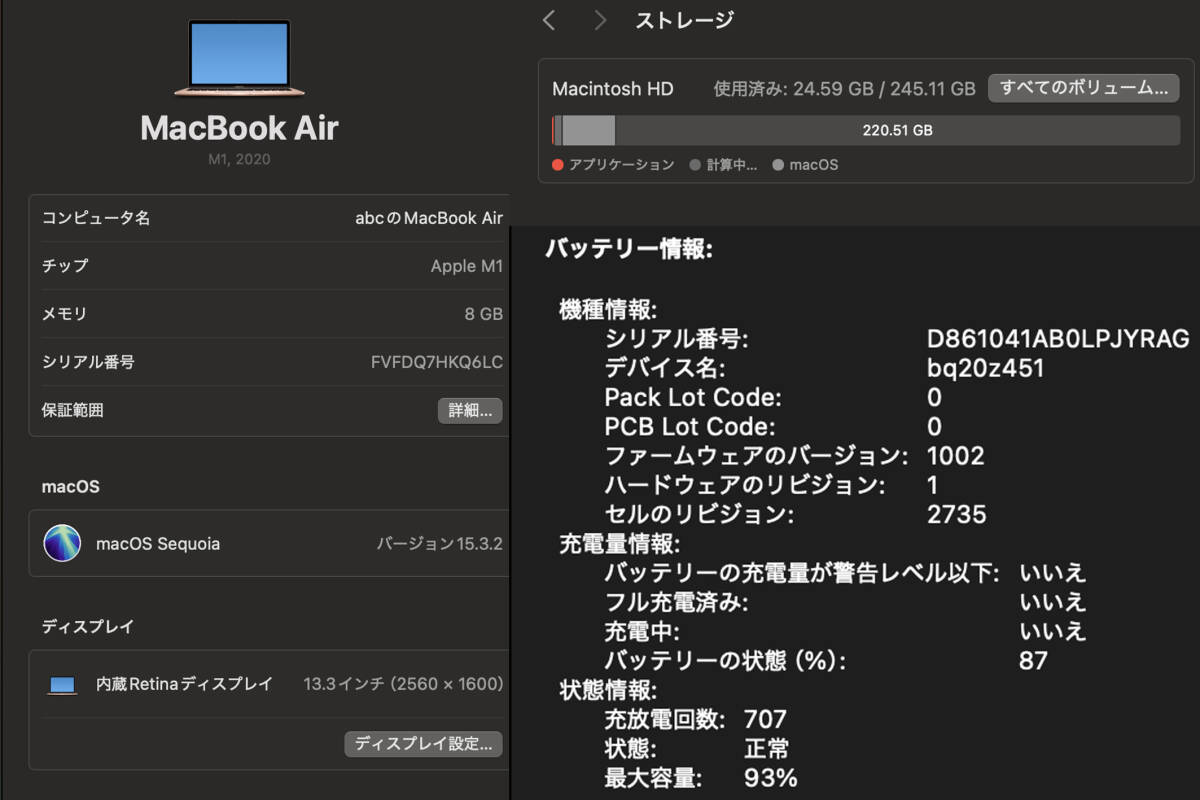This screenshot has height=800, width=1200.
Task: Click cell revision value 2735
Action: coord(957,515)
